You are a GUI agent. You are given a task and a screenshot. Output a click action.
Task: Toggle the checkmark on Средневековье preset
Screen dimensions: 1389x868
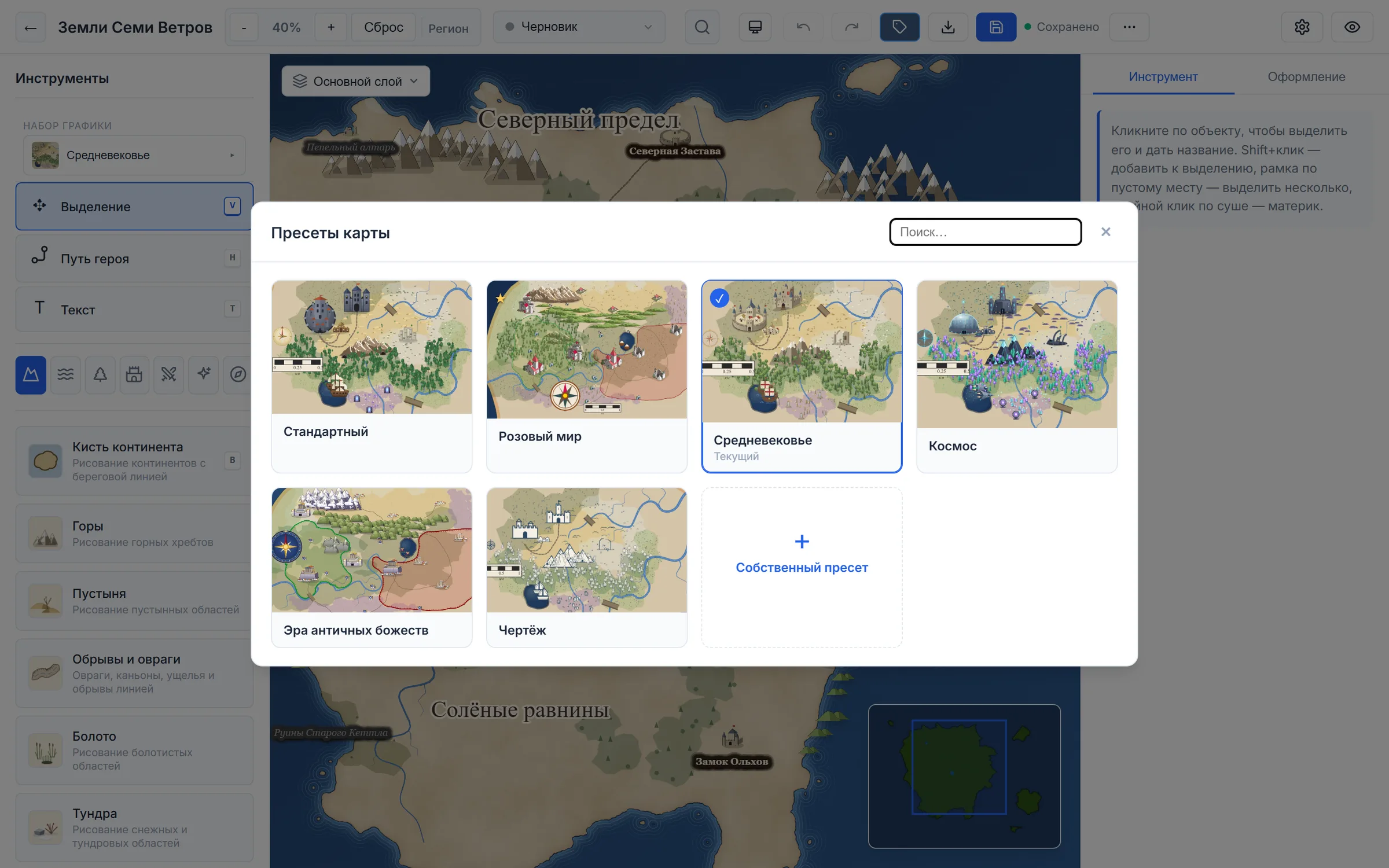point(719,299)
